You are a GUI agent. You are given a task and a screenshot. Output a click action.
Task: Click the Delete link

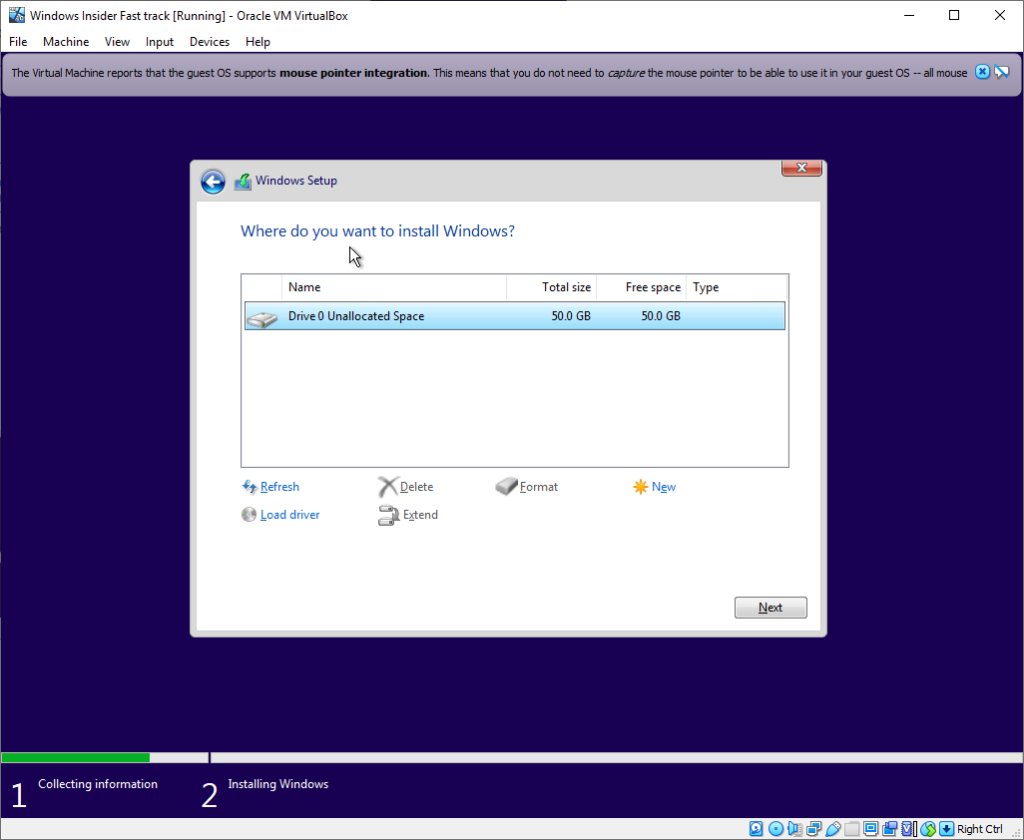(x=417, y=487)
